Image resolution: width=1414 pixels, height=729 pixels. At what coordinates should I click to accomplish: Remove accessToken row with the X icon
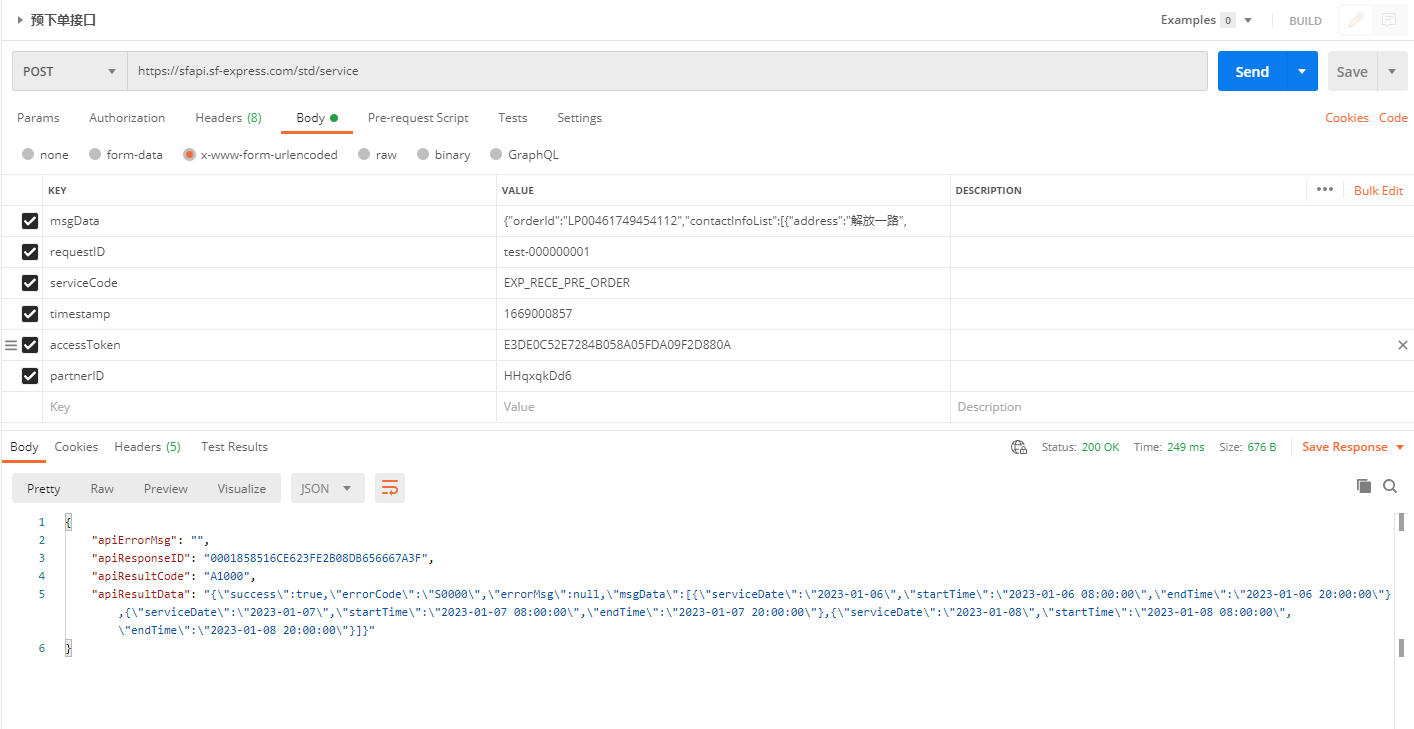click(1402, 345)
